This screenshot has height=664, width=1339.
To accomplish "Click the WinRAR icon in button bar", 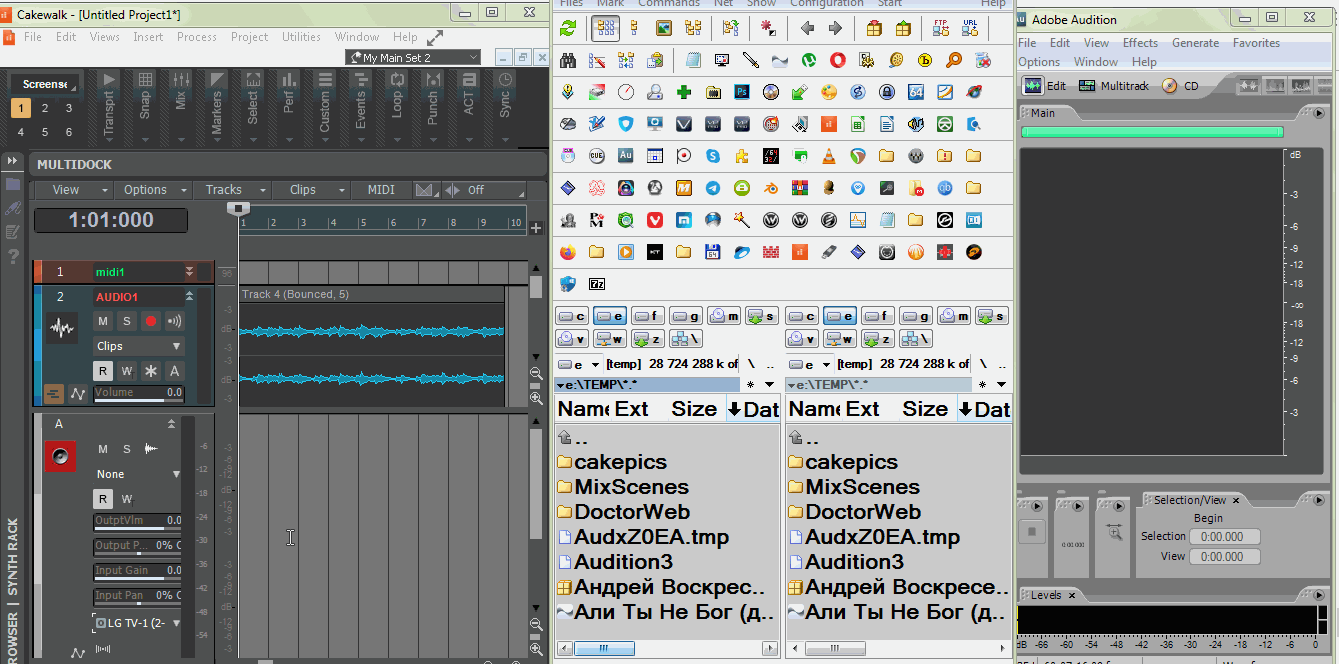I will [x=800, y=188].
